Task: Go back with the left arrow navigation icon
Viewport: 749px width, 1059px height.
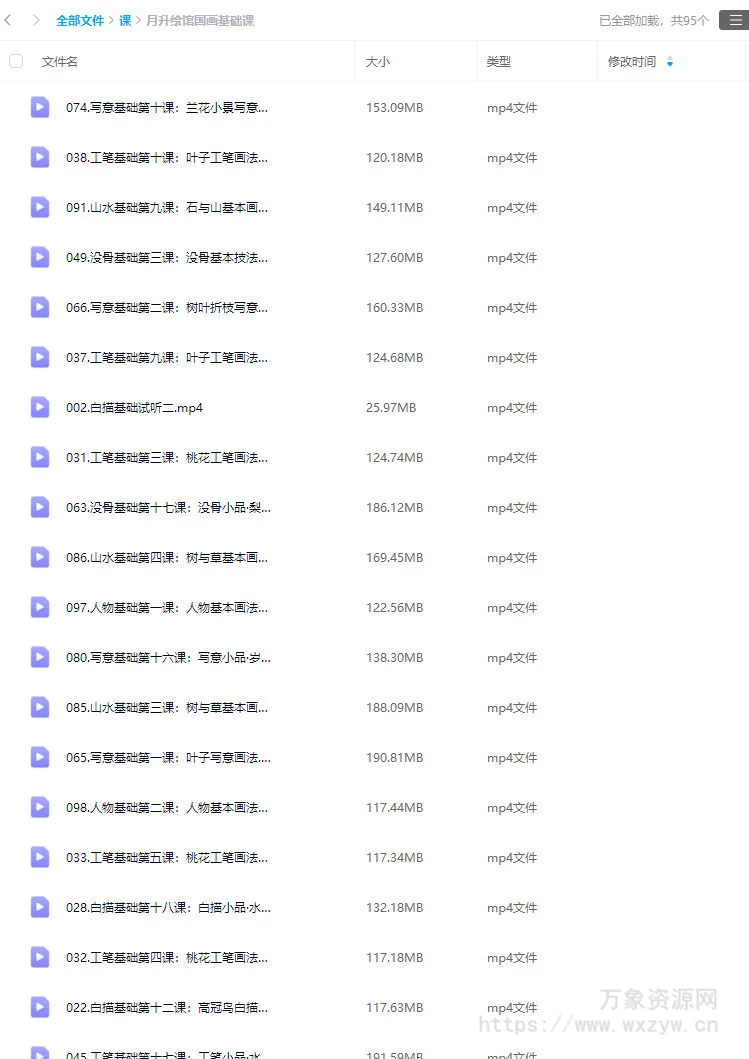Action: pos(8,20)
